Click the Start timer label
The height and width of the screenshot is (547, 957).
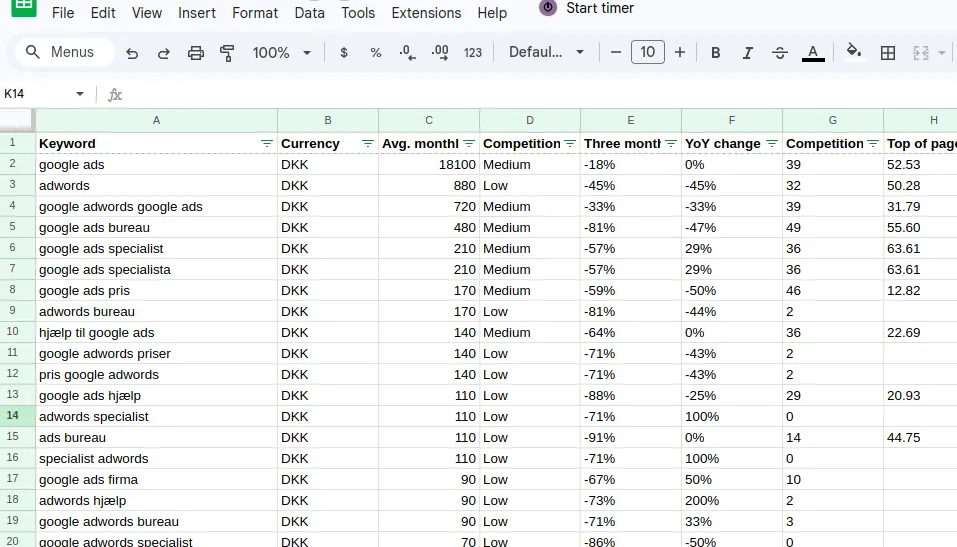[600, 8]
